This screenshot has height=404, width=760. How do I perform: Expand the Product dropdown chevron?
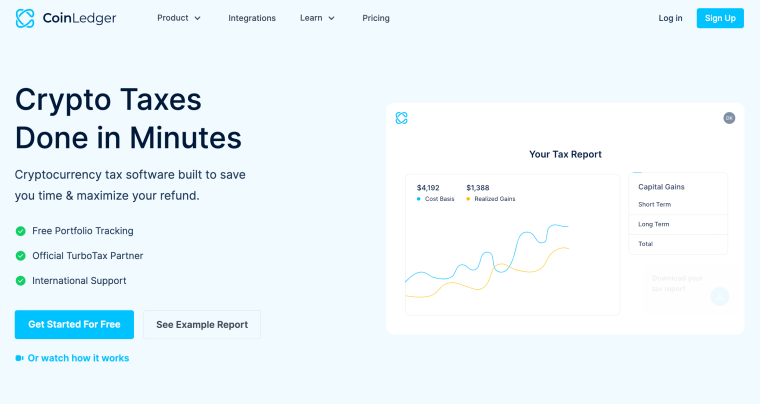[197, 18]
